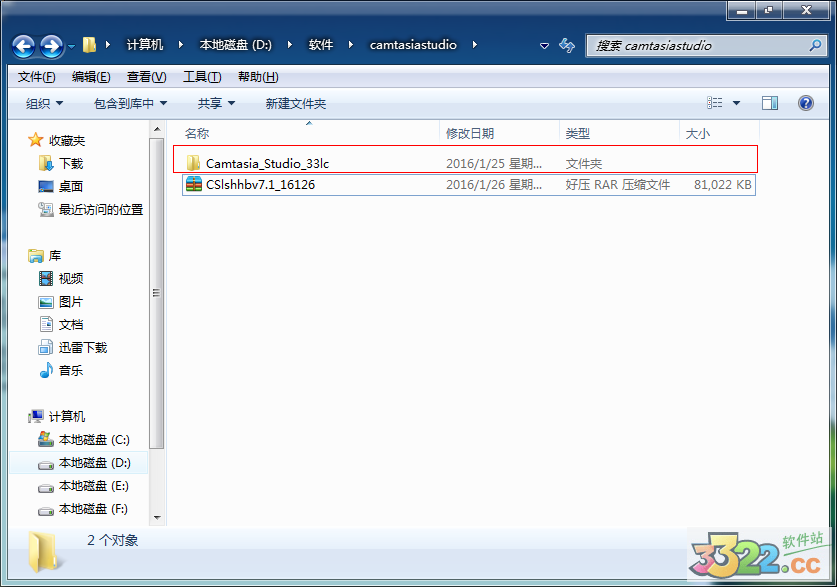Expand the arrow after 软件 breadcrumb
The image size is (837, 587).
(x=351, y=45)
